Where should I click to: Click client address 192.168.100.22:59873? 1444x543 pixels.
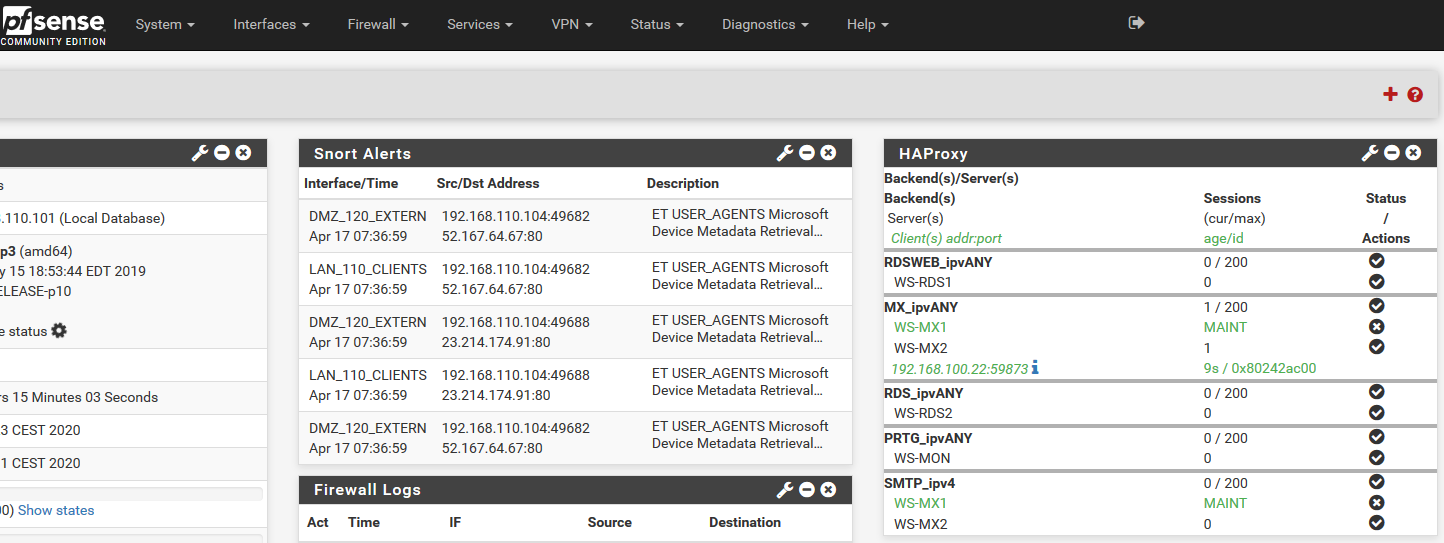coord(959,368)
